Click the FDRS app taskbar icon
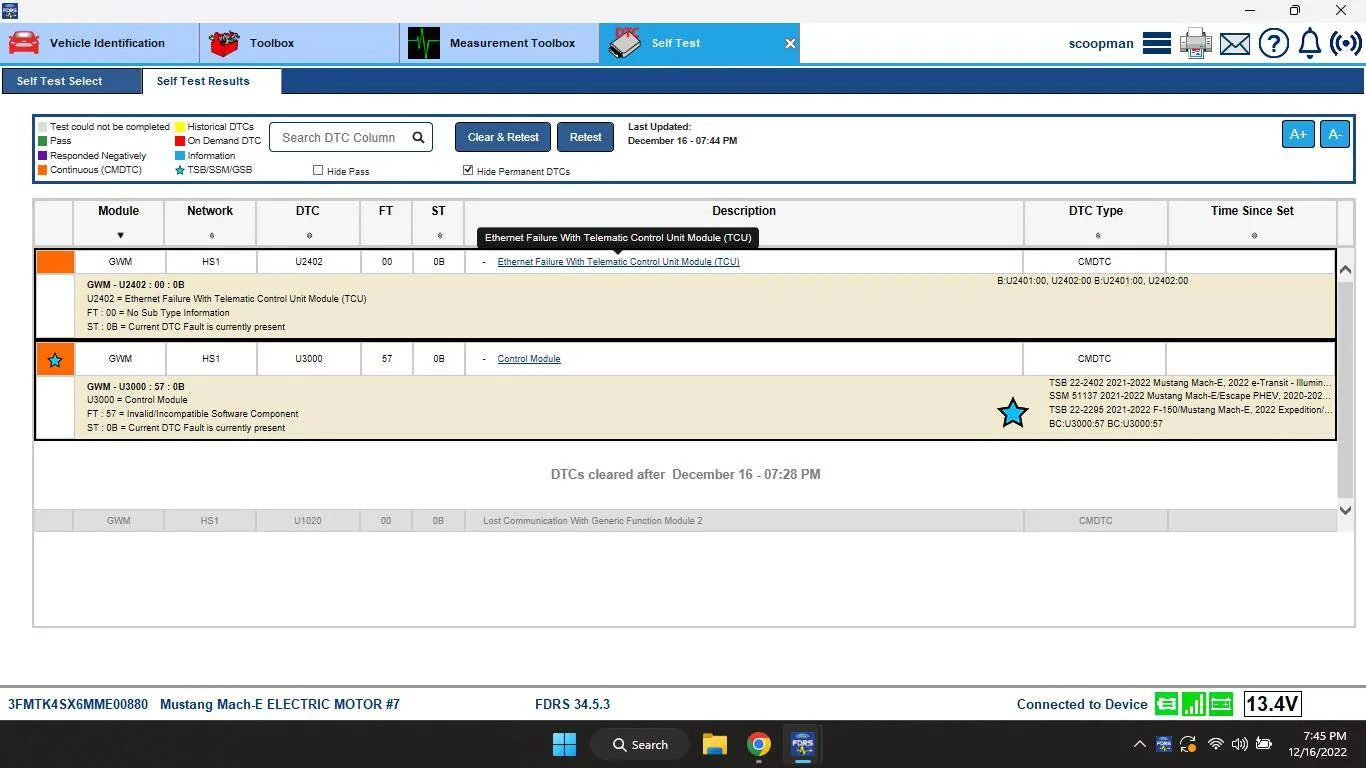This screenshot has width=1366, height=768. tap(802, 744)
